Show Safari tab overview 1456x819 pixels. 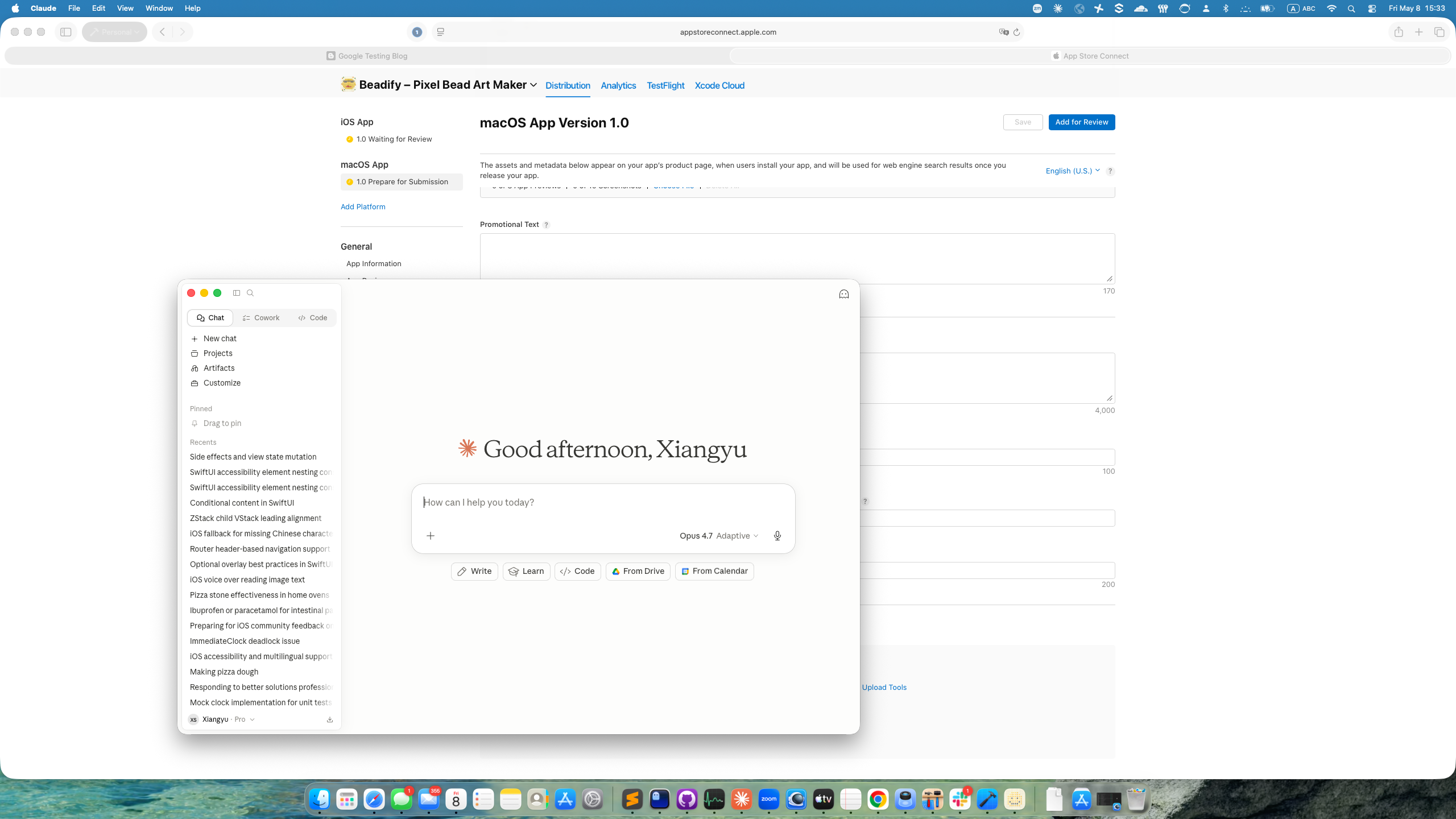1440,32
